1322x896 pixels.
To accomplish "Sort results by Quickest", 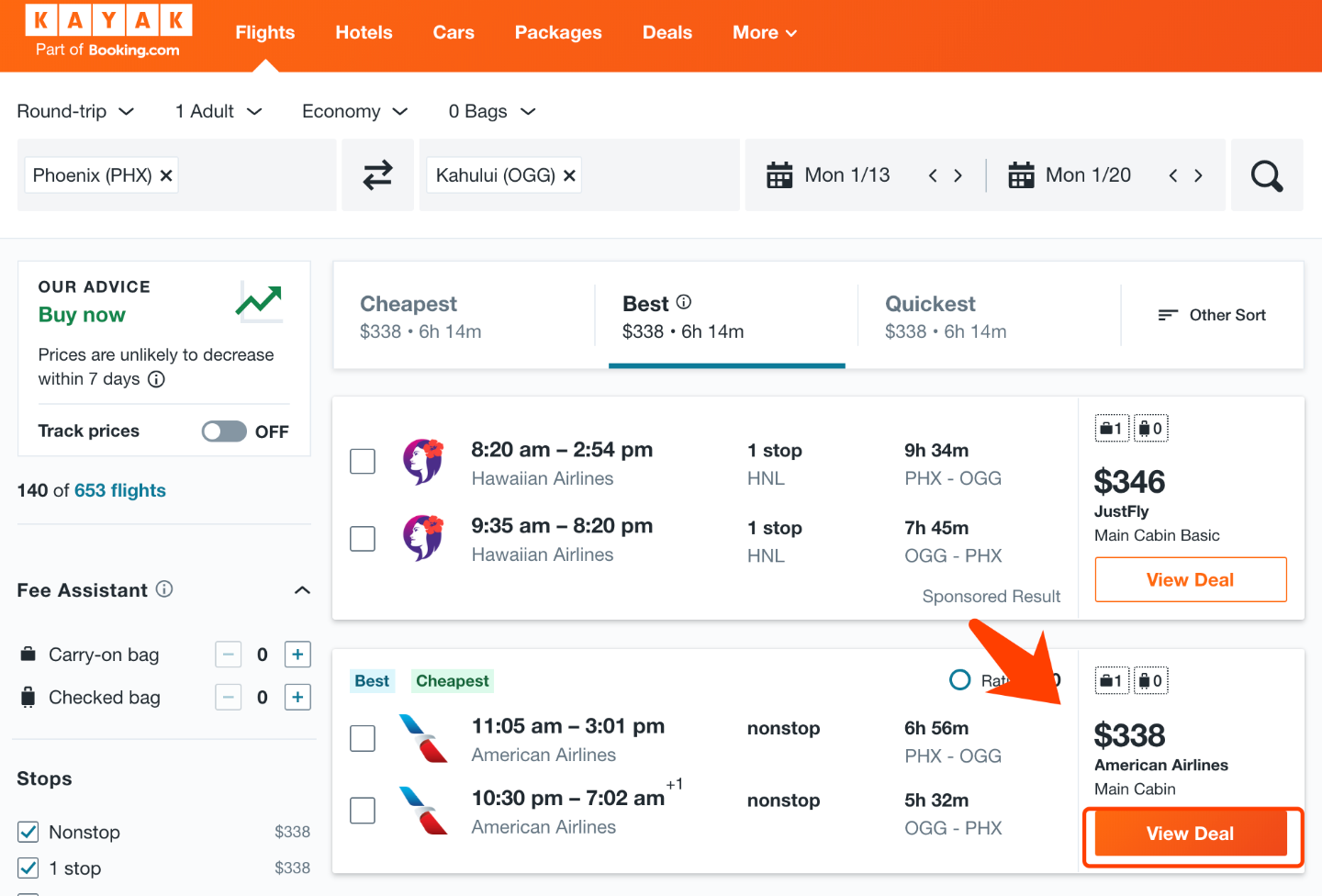I will 989,316.
